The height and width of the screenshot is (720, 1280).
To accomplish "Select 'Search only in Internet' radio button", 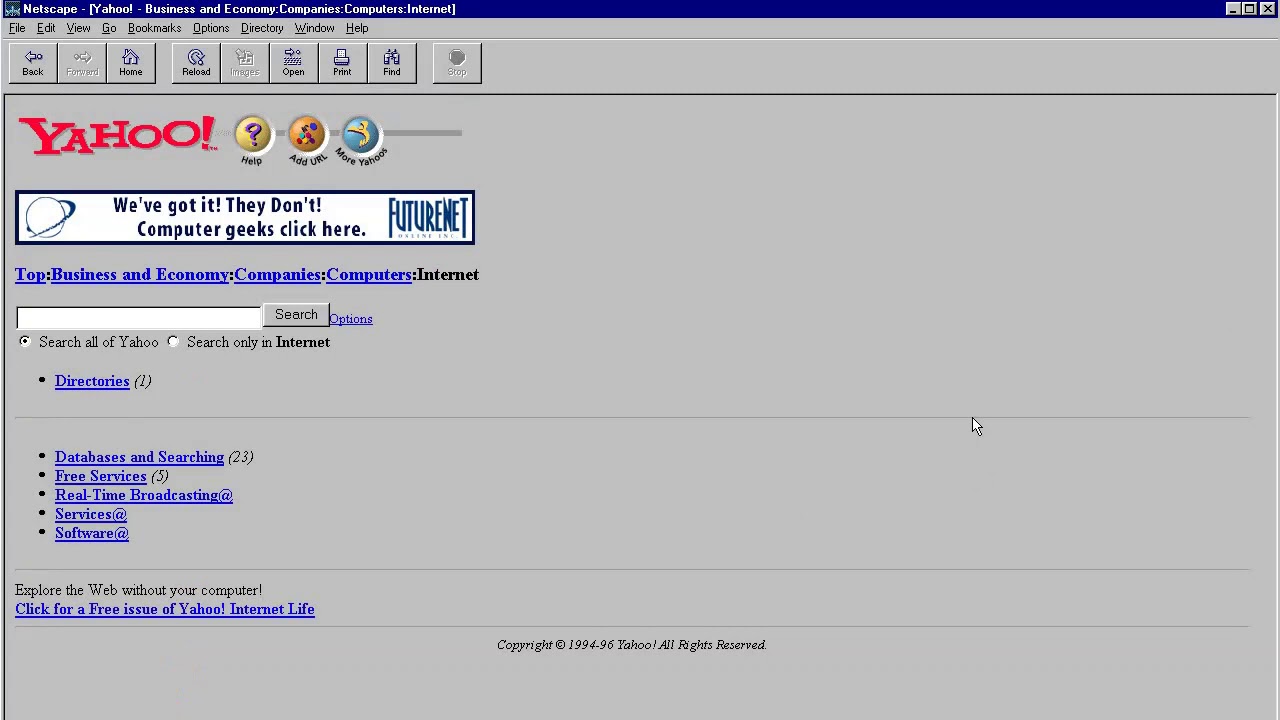I will (x=173, y=342).
